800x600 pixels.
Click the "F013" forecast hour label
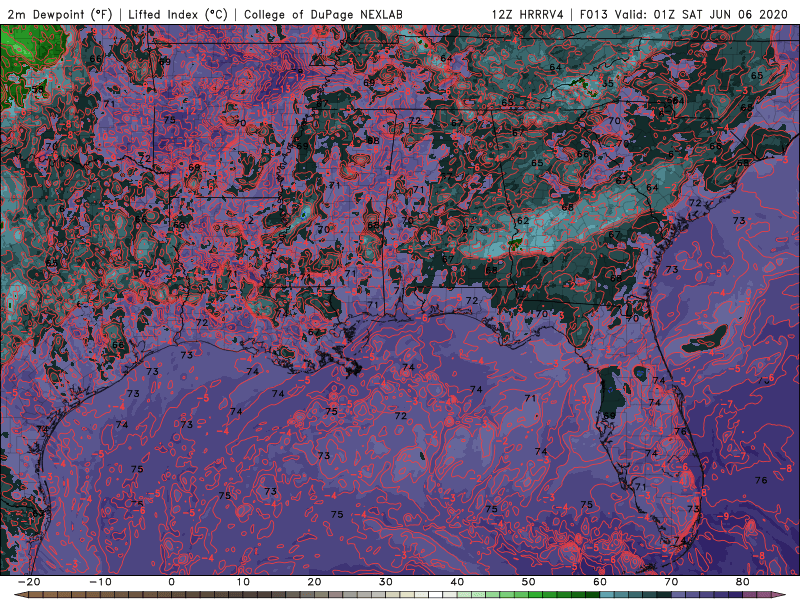(594, 15)
